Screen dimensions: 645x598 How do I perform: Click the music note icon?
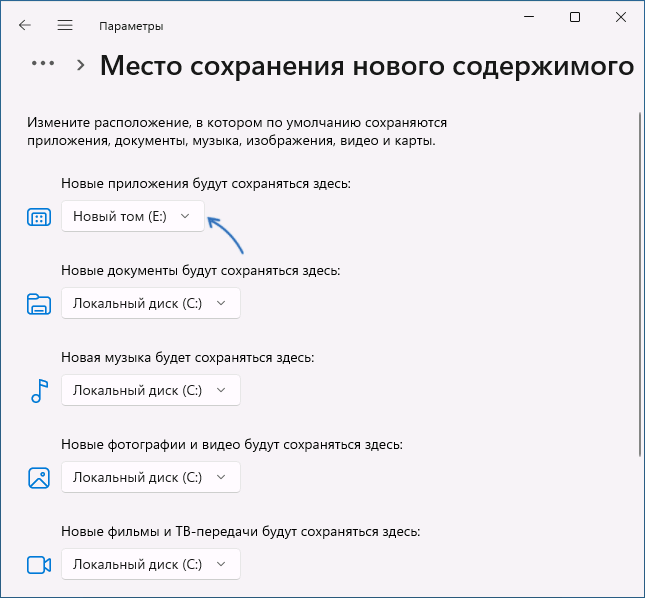pos(40,391)
